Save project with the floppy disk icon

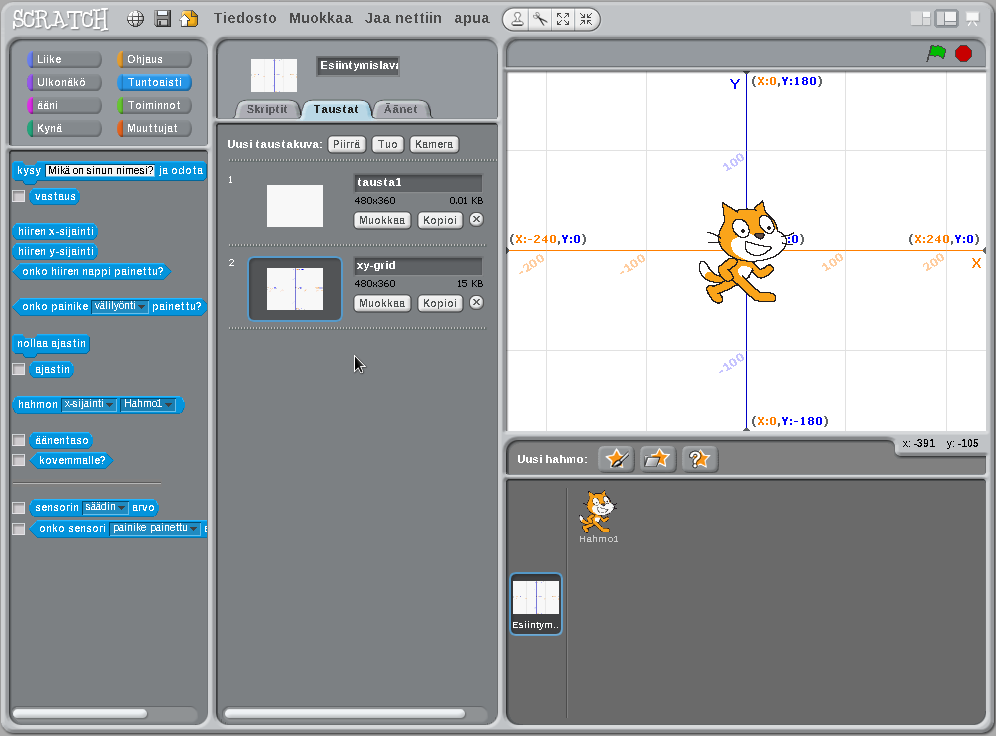point(163,19)
